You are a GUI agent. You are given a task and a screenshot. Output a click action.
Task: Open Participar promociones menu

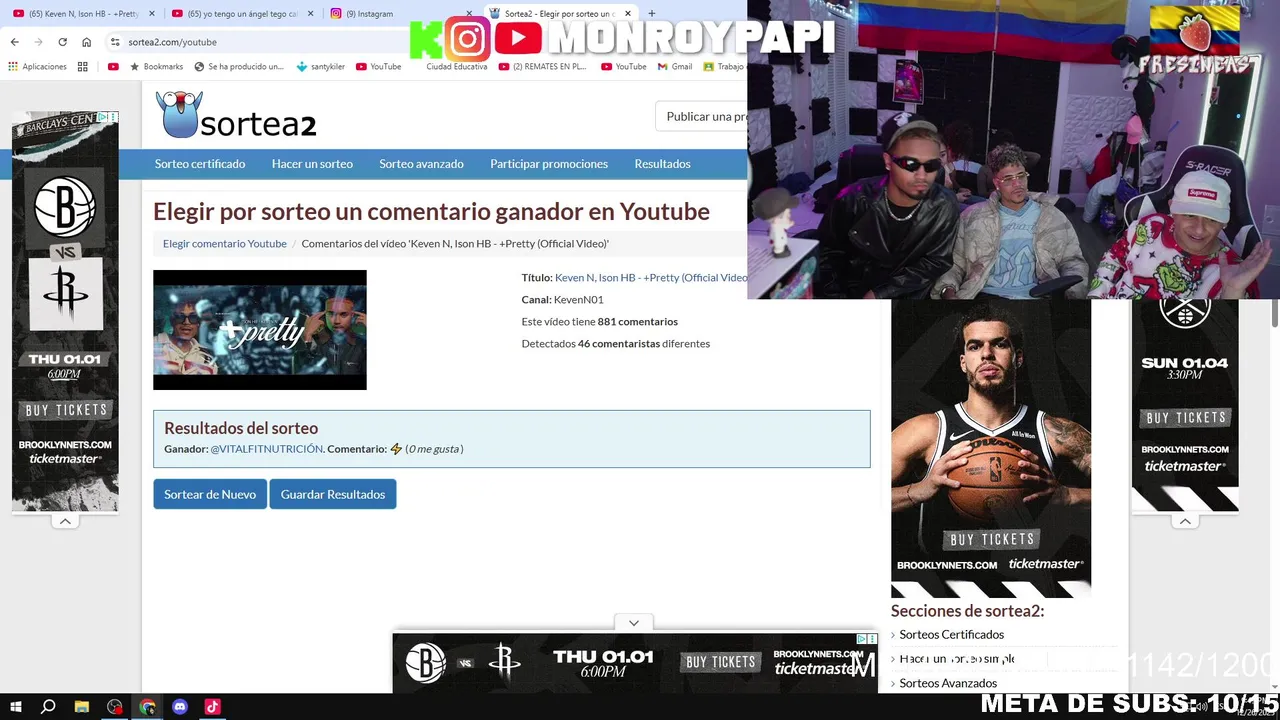(549, 164)
